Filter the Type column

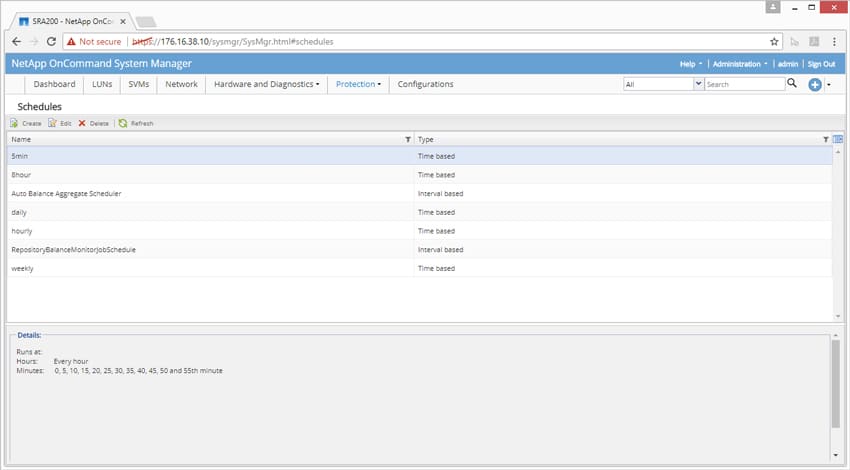826,140
